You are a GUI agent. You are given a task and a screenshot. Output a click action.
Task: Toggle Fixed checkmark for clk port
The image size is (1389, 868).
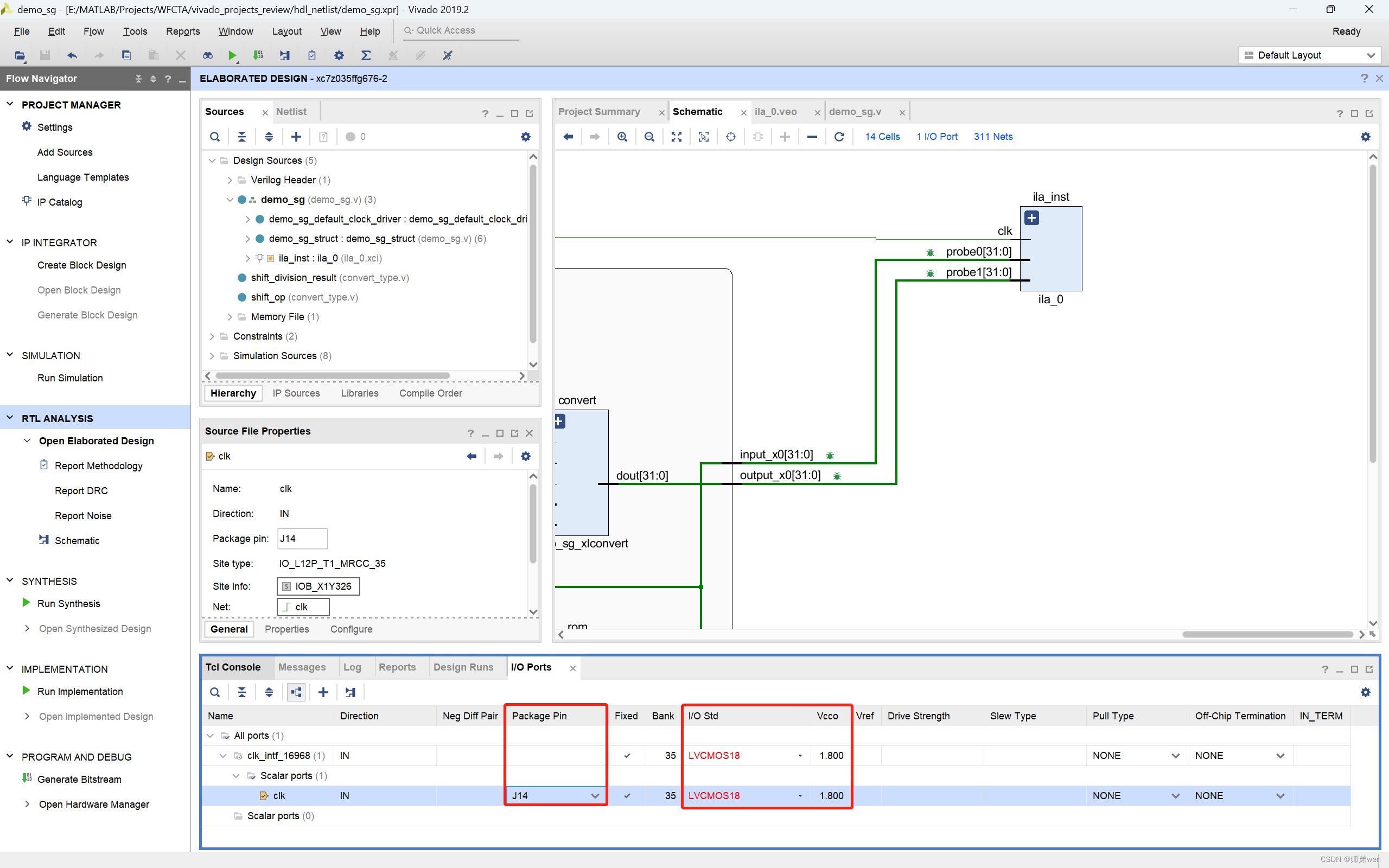(x=627, y=796)
